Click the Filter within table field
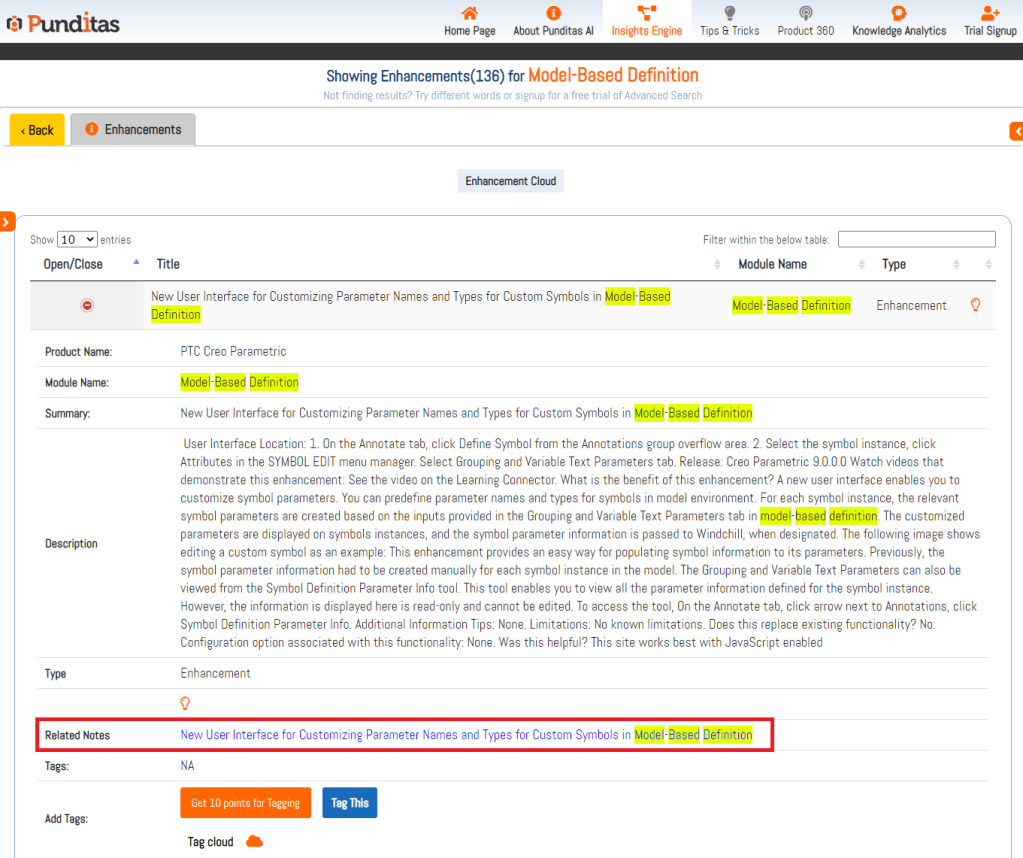This screenshot has height=858, width=1023. [x=916, y=240]
